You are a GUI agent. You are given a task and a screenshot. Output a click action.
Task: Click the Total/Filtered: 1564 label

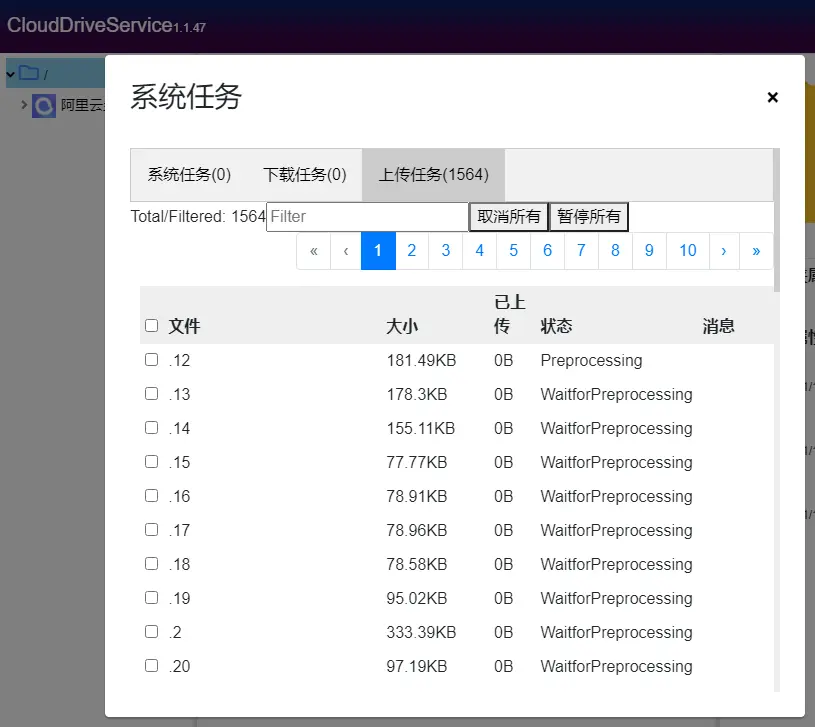click(198, 216)
